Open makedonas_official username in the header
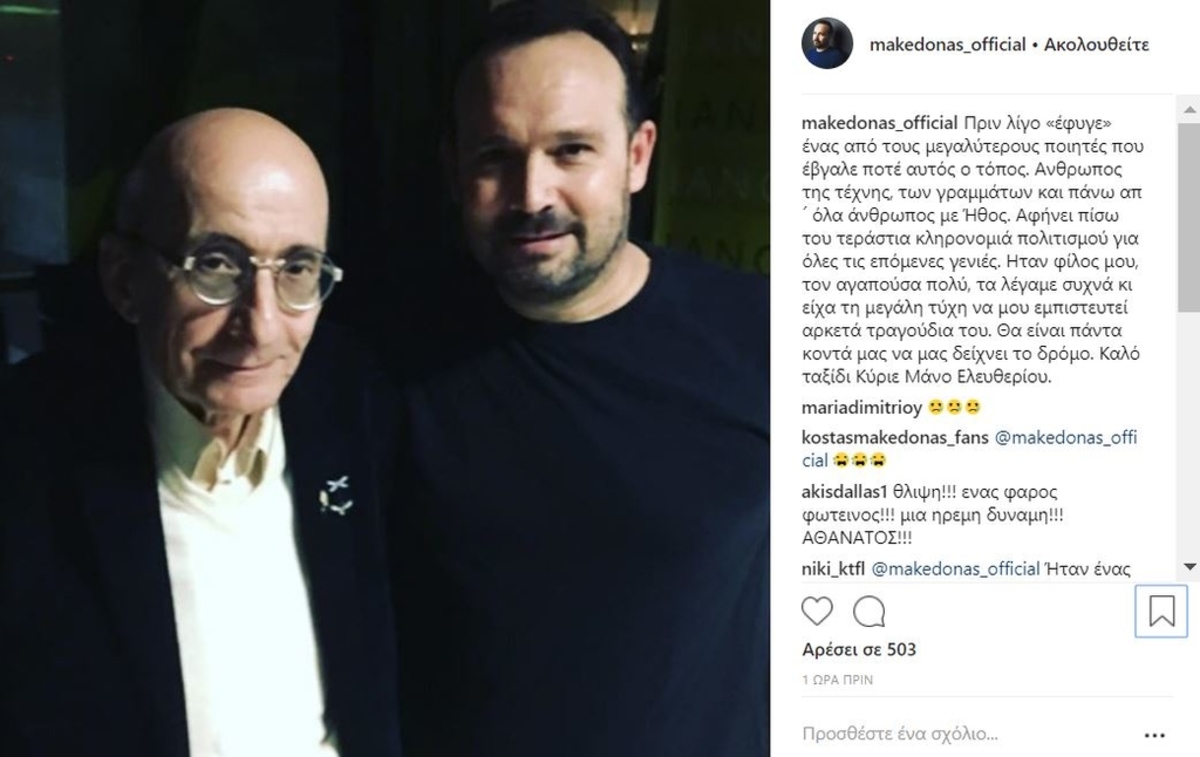 tap(948, 45)
